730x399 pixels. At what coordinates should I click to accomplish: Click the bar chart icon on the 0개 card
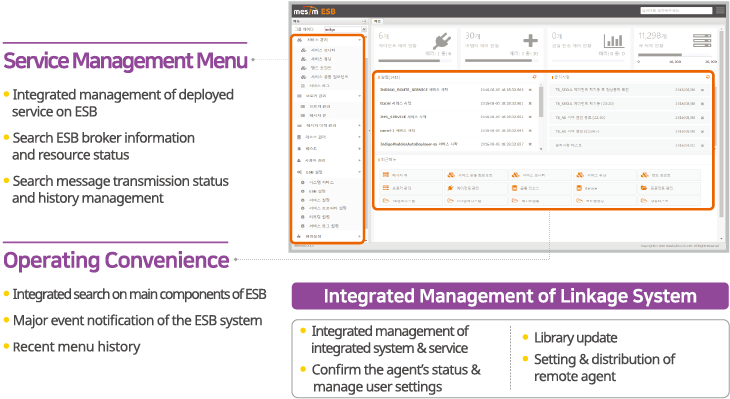614,41
